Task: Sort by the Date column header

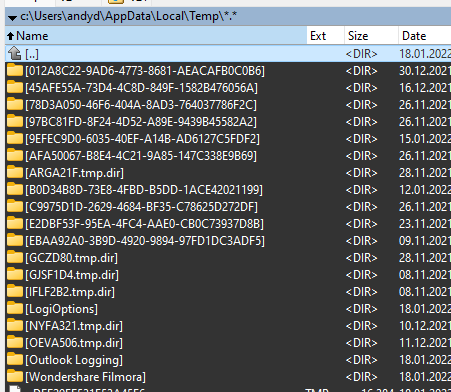Action: (x=425, y=36)
